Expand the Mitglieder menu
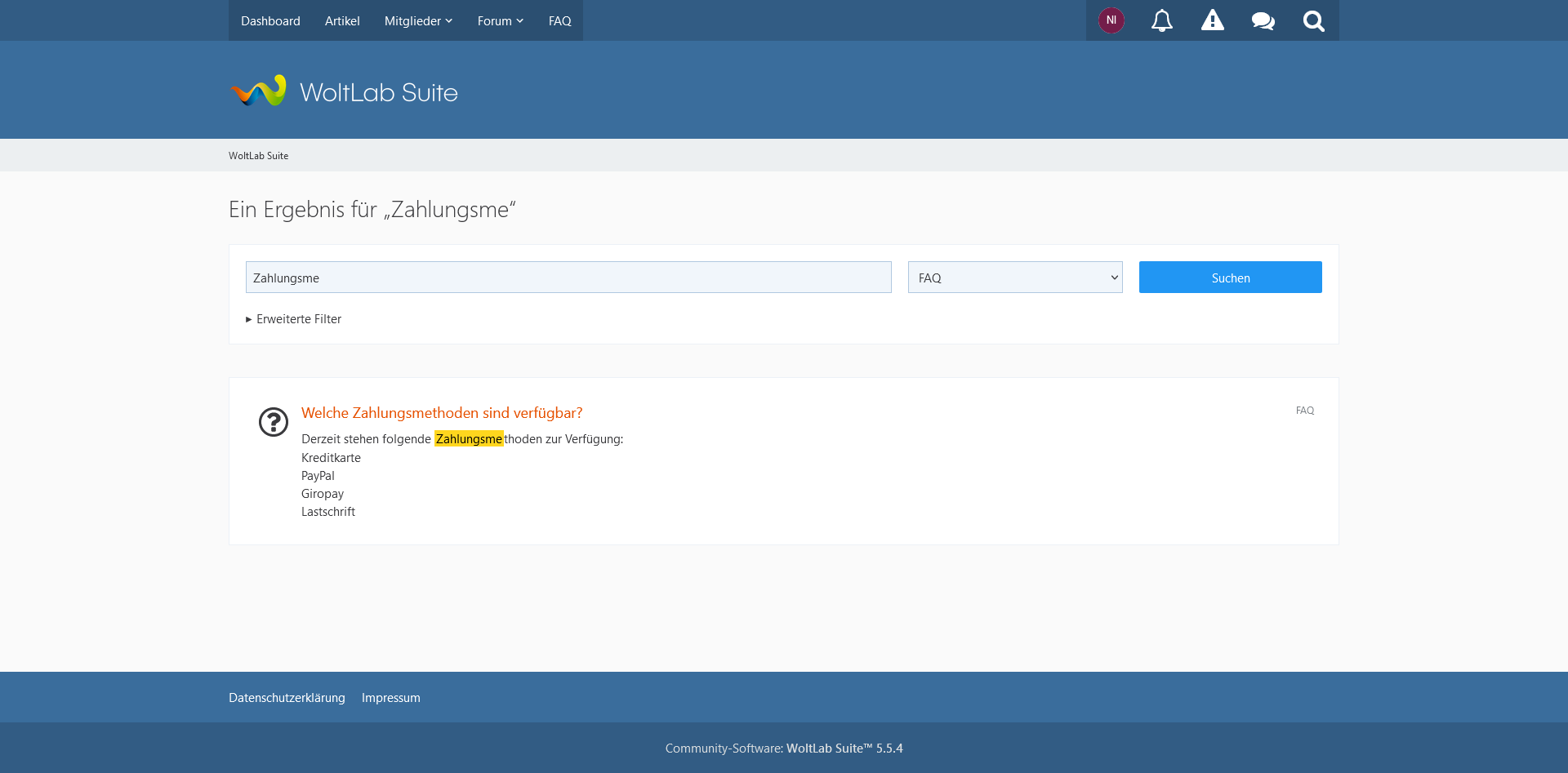The height and width of the screenshot is (773, 1568). (418, 21)
